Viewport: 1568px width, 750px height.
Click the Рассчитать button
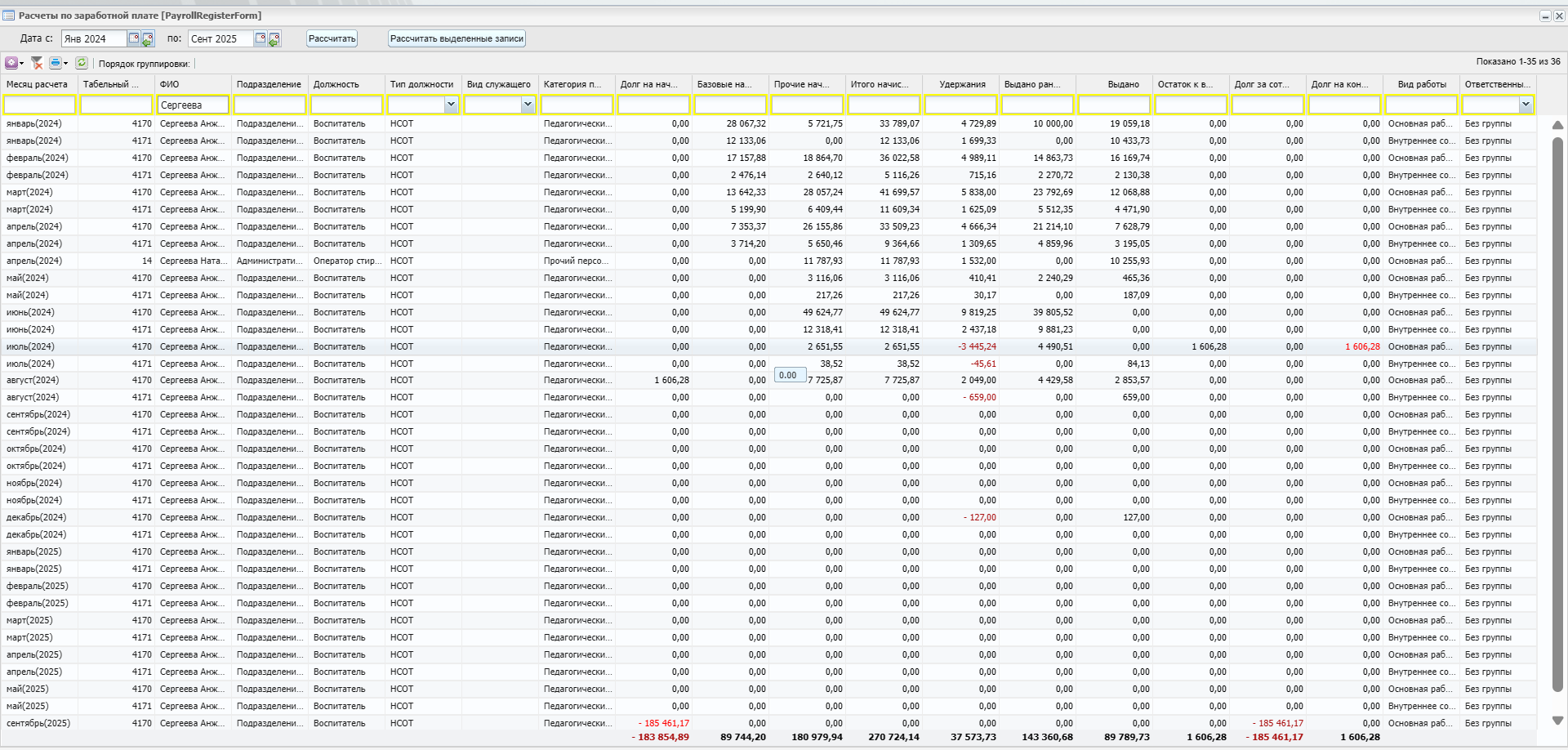332,38
